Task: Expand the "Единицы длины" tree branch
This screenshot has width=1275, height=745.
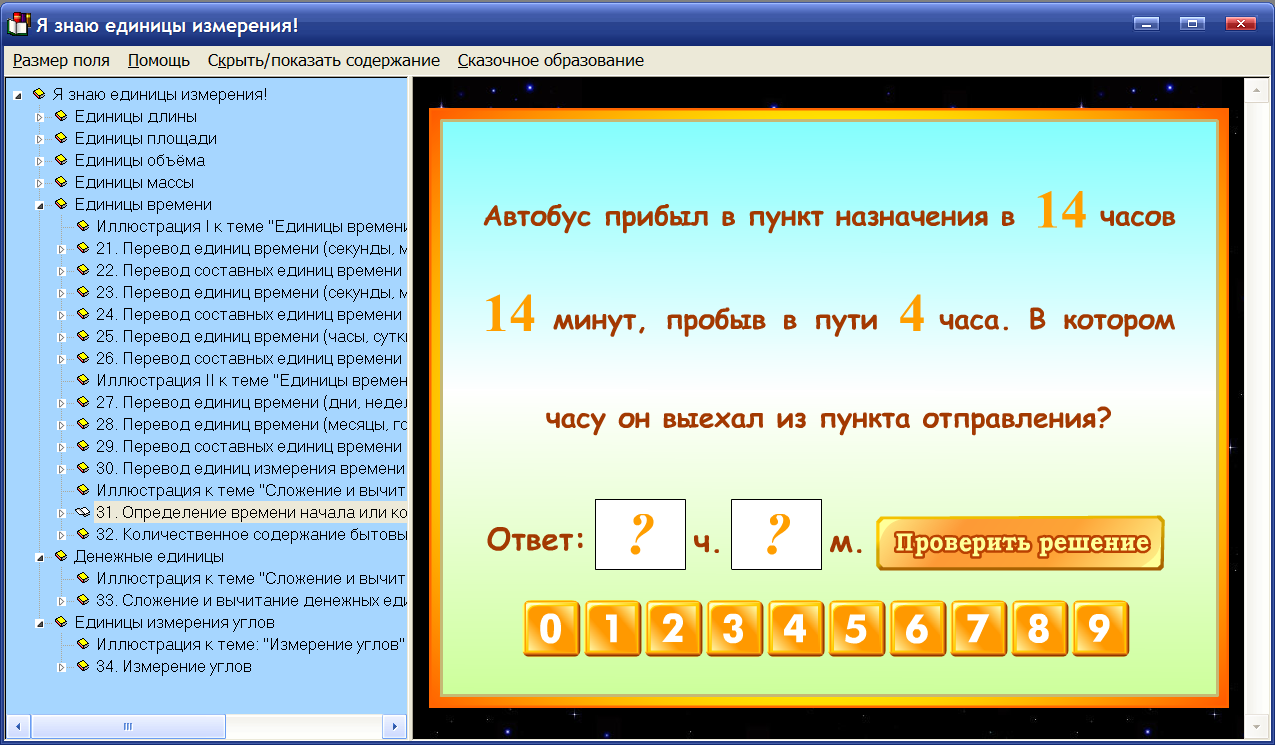Action: pyautogui.click(x=42, y=116)
